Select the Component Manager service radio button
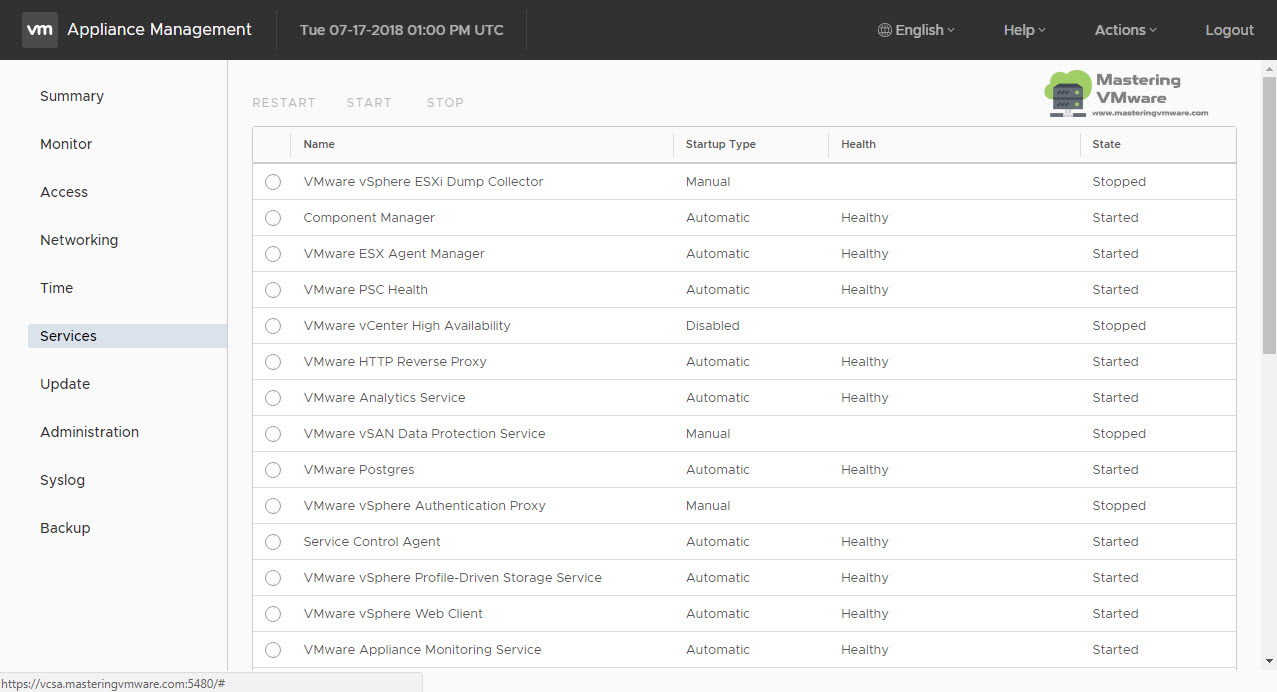The width and height of the screenshot is (1277, 692). [x=273, y=218]
